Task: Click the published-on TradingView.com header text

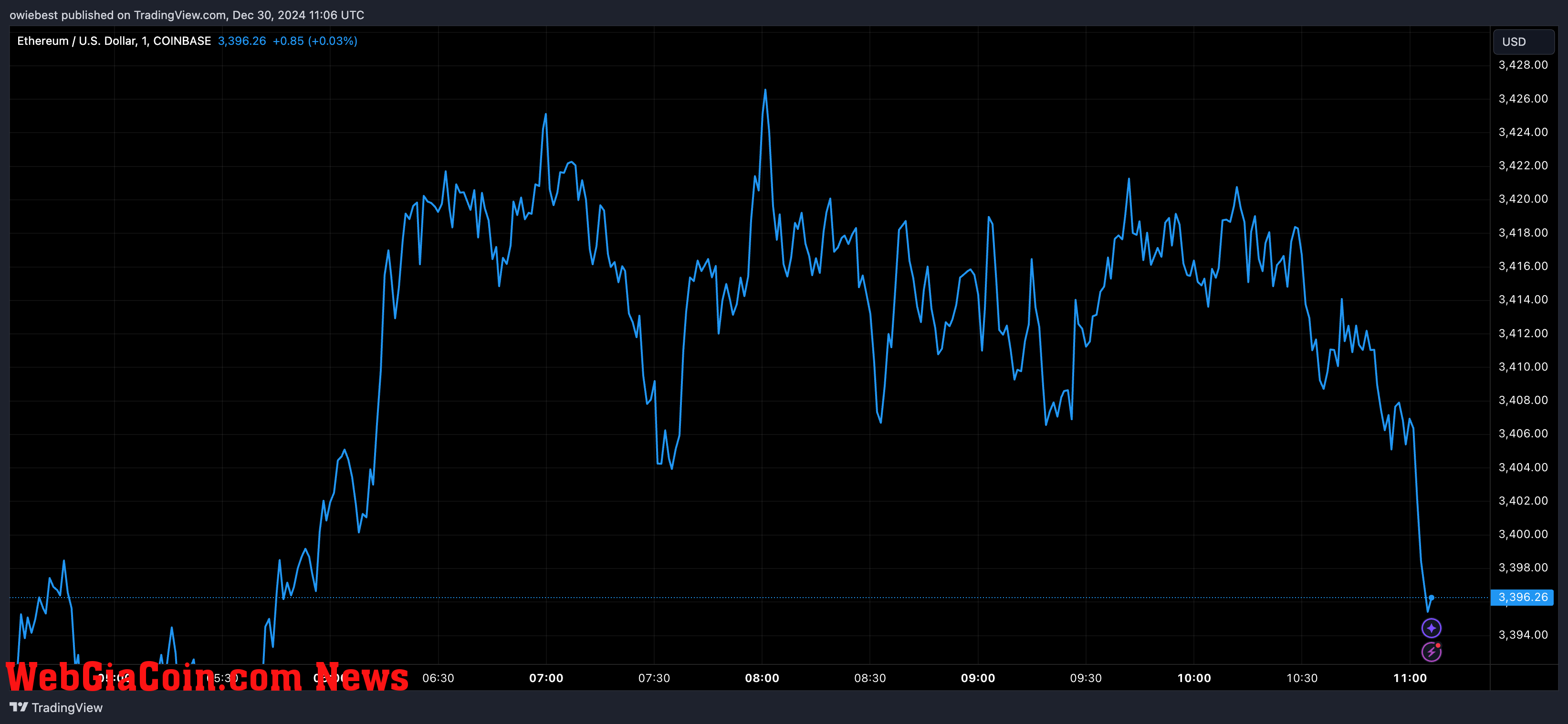Action: [x=187, y=15]
